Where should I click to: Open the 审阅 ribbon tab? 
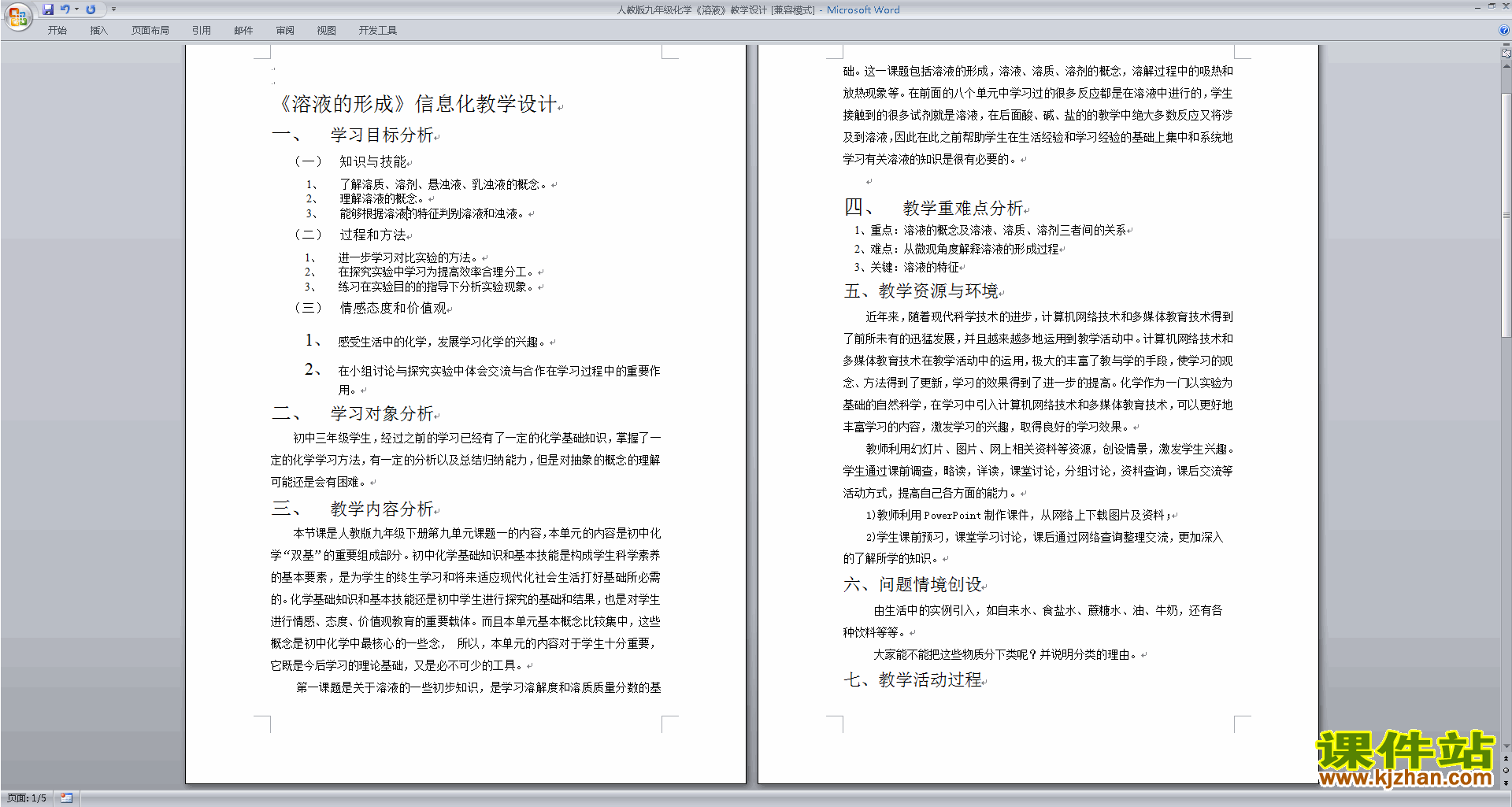(285, 31)
